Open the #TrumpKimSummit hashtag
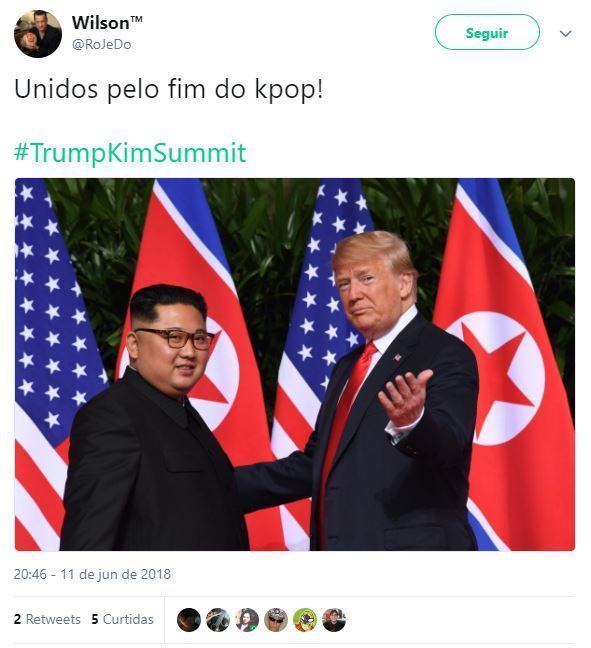This screenshot has width=591, height=648. 130,152
